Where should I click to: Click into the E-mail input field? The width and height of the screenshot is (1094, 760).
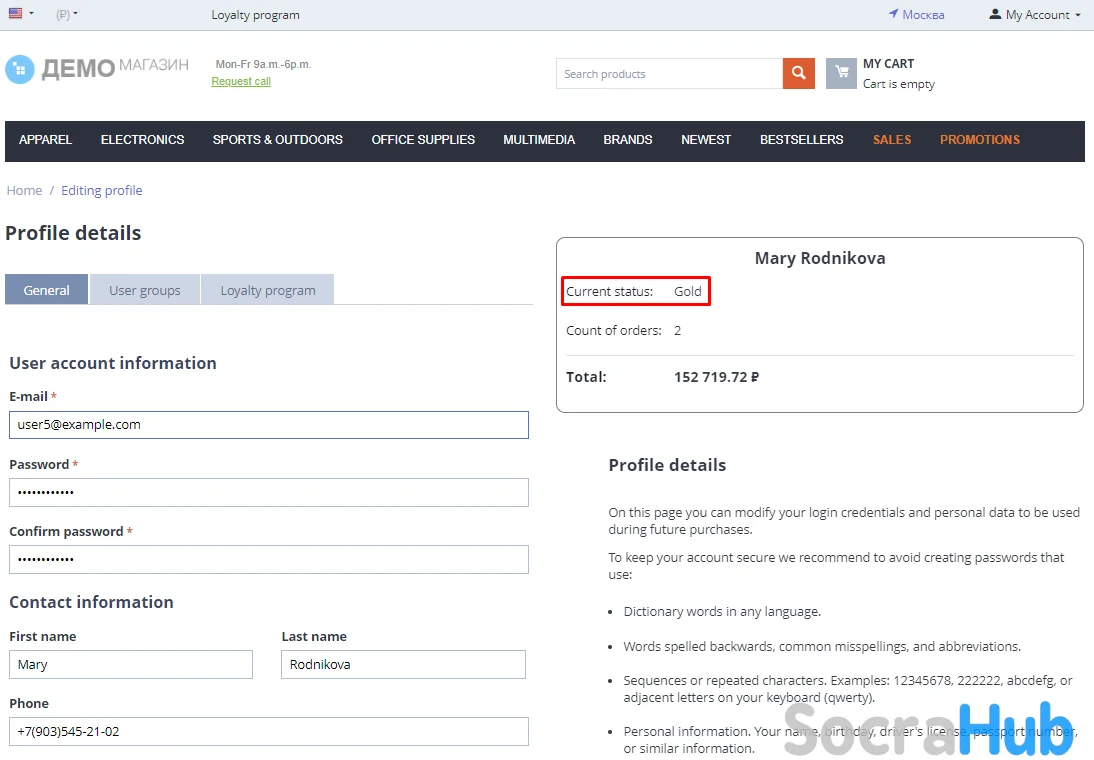[x=268, y=425]
